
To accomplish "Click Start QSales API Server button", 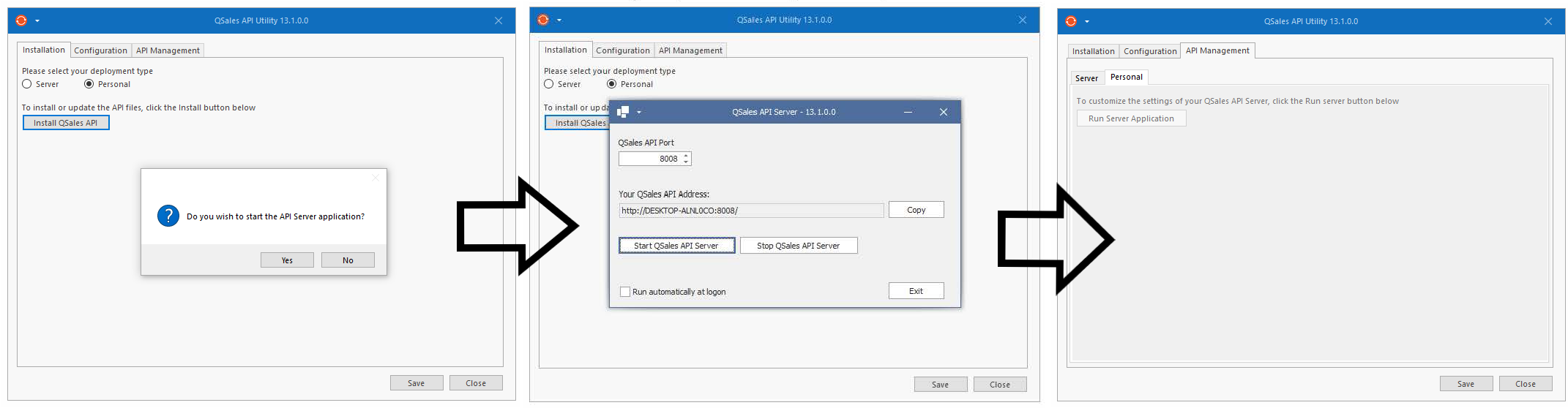I will tap(676, 246).
